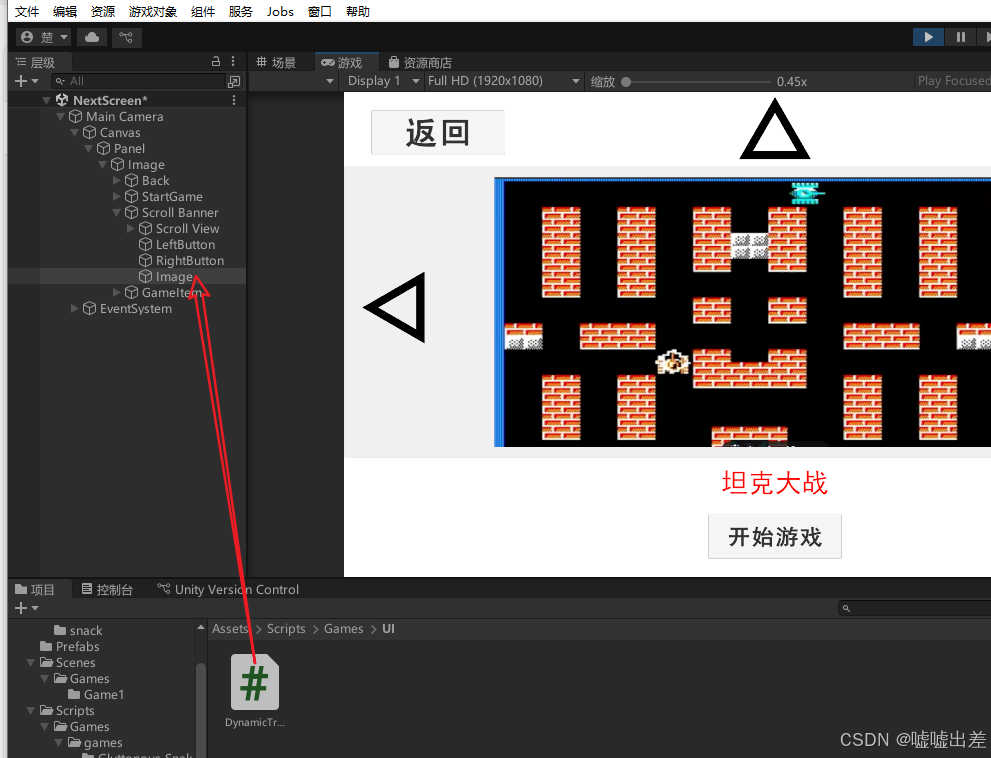
Task: Open the Display 1 dropdown
Action: tap(383, 81)
